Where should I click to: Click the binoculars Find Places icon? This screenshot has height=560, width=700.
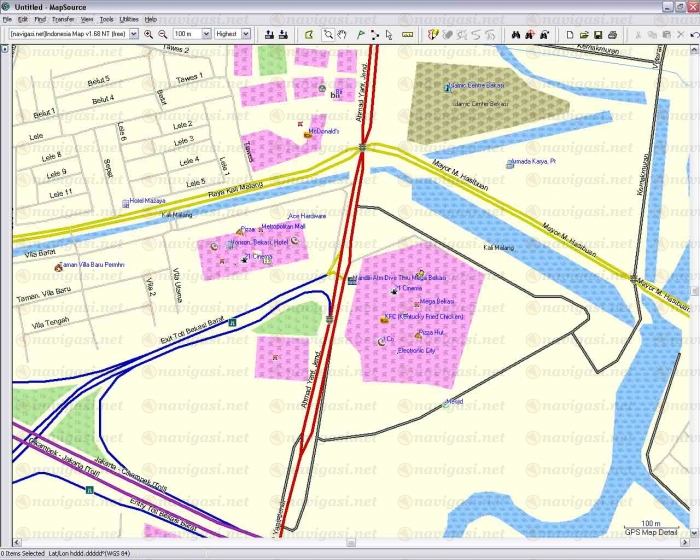(x=516, y=34)
